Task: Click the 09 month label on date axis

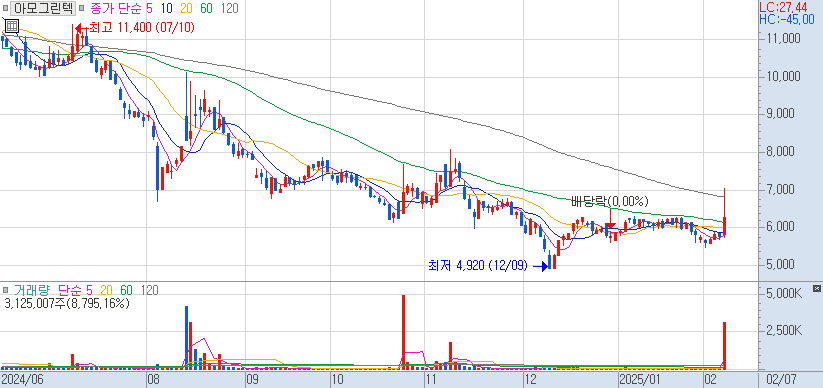Action: coord(251,379)
